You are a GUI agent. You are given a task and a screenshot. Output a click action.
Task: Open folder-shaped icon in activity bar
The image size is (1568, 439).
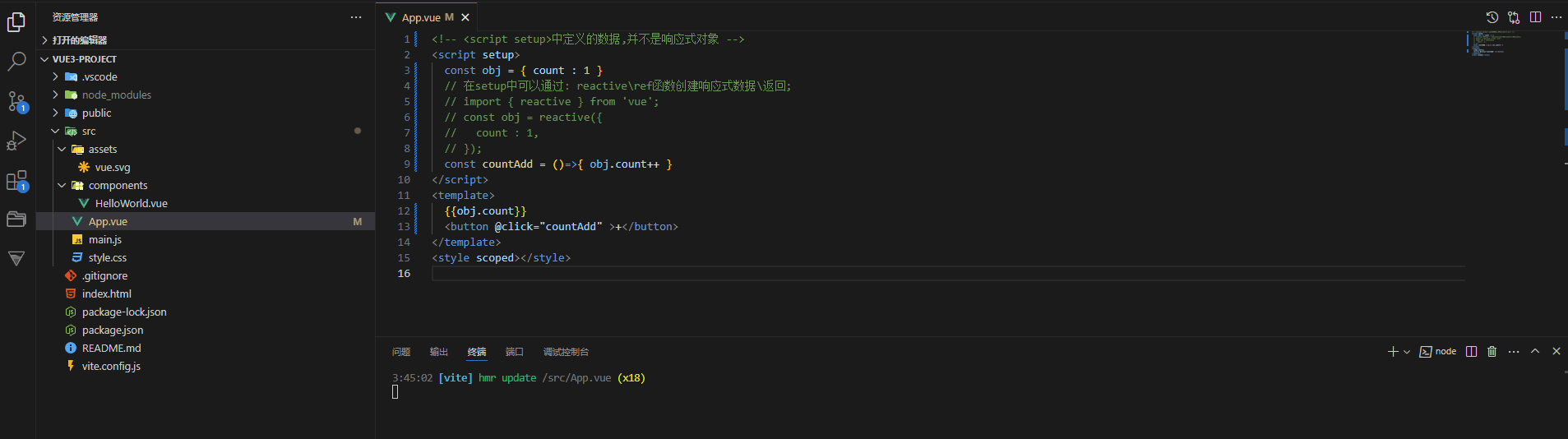tap(16, 219)
